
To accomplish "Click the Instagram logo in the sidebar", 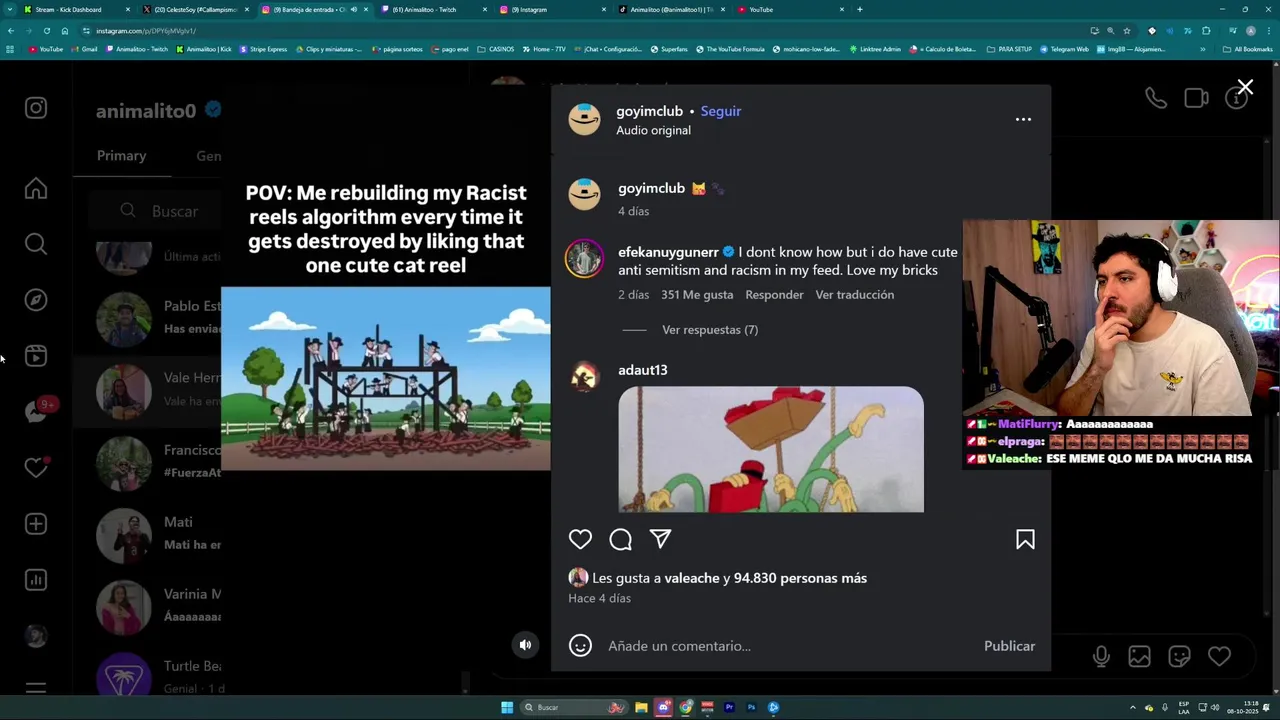I will [36, 108].
